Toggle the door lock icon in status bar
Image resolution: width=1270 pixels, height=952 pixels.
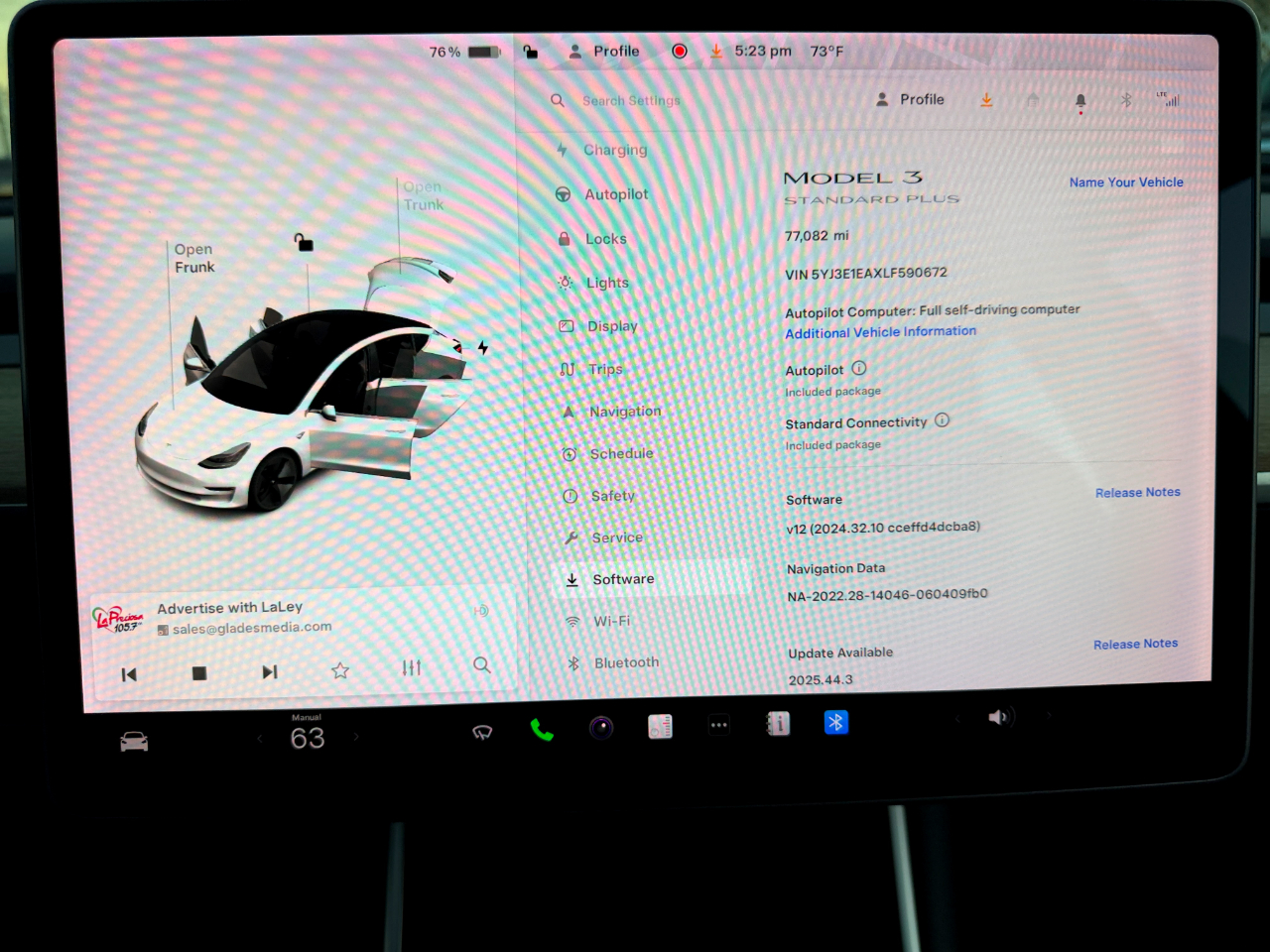531,52
